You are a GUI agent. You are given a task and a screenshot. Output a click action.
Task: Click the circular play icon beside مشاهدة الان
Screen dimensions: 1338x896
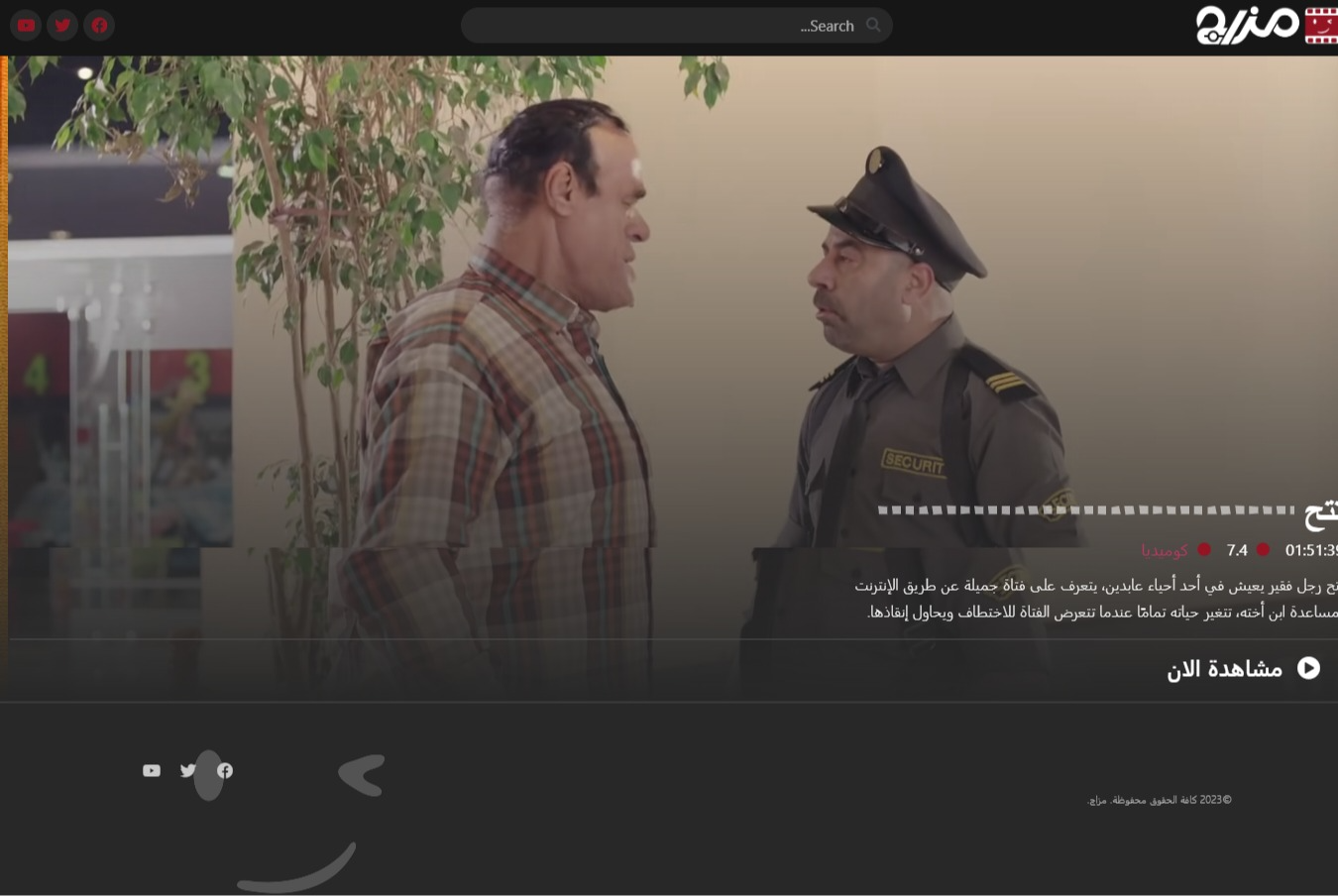click(x=1308, y=668)
